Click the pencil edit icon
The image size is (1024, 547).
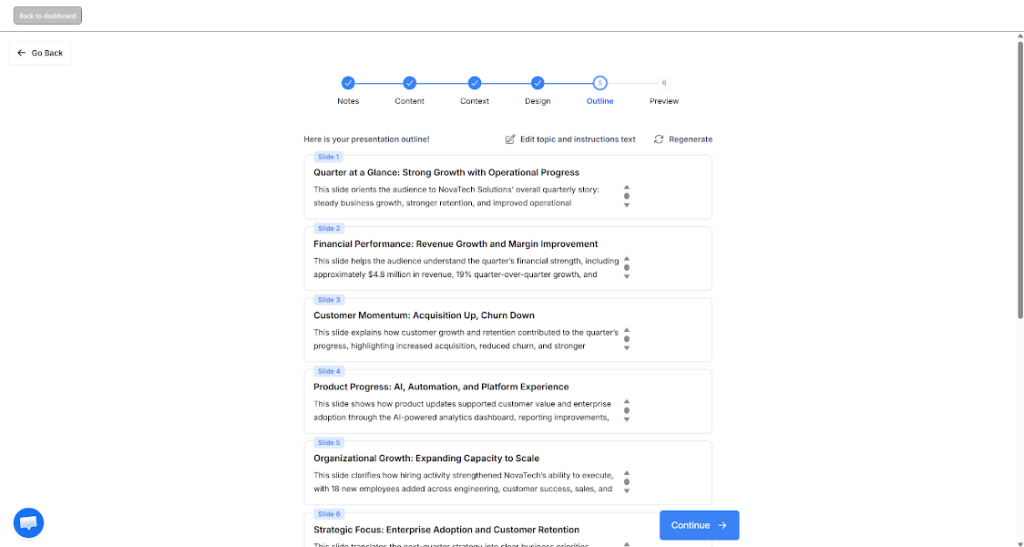click(x=511, y=139)
